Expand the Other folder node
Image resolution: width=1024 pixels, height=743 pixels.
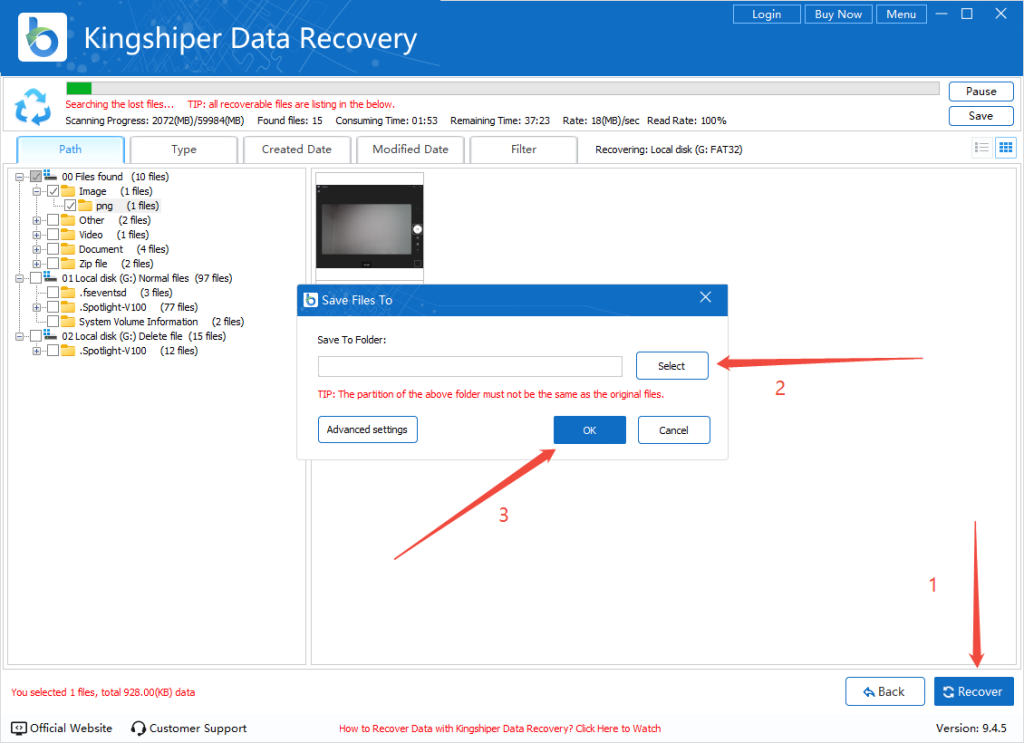tap(37, 221)
